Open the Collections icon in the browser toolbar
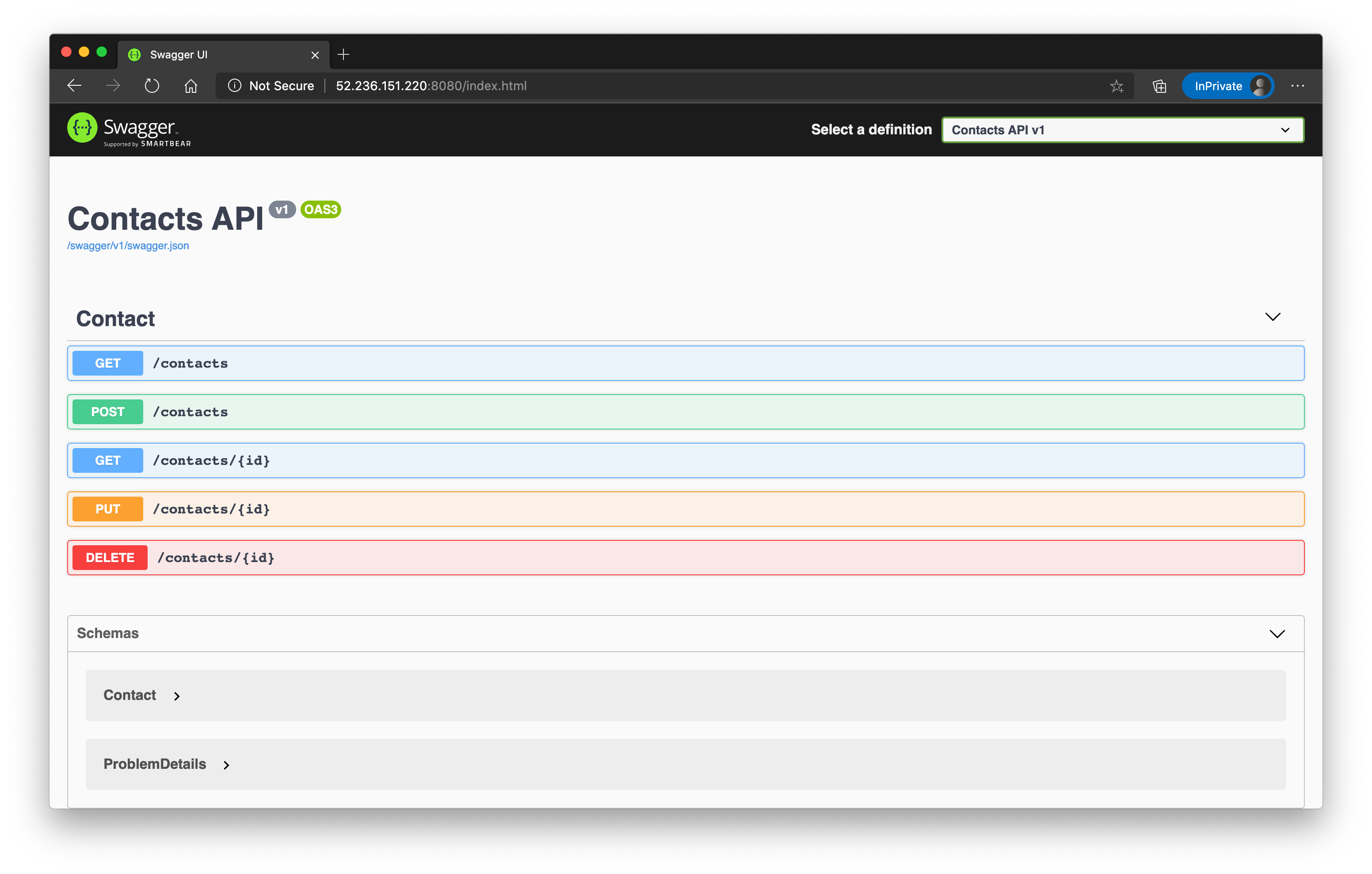 pyautogui.click(x=1159, y=85)
